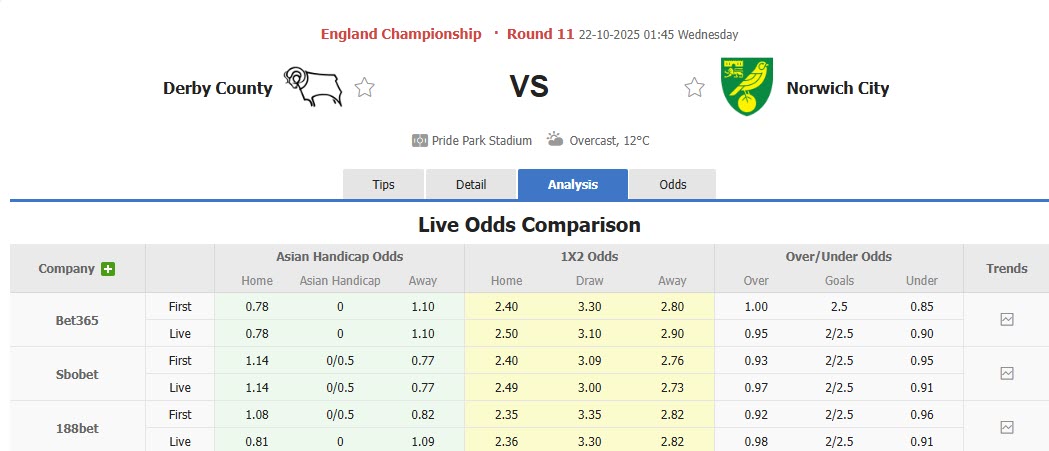Viewport: 1049px width, 451px height.
Task: Click the overcast weather cloud icon
Action: pyautogui.click(x=555, y=140)
